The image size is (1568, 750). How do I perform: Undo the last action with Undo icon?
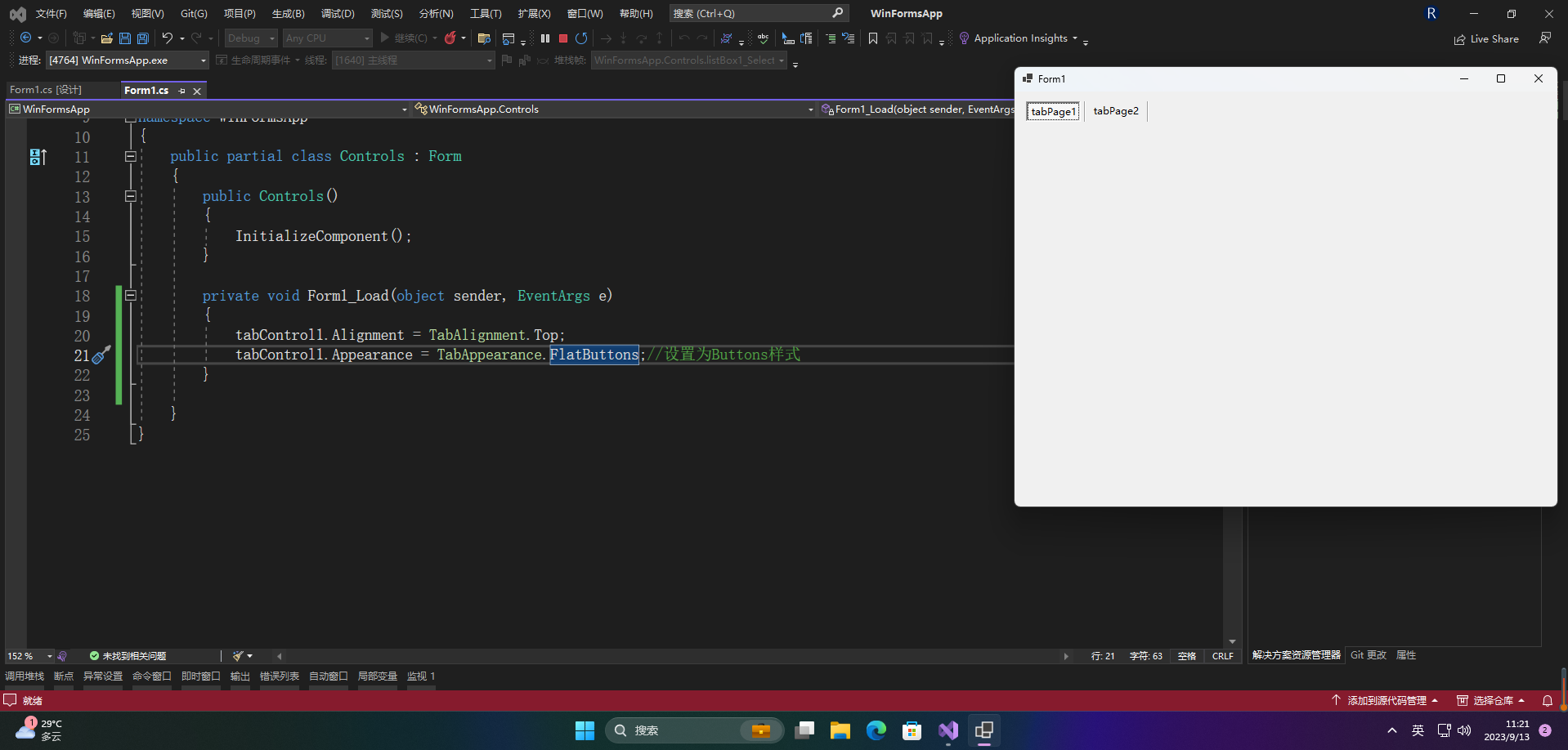click(167, 38)
